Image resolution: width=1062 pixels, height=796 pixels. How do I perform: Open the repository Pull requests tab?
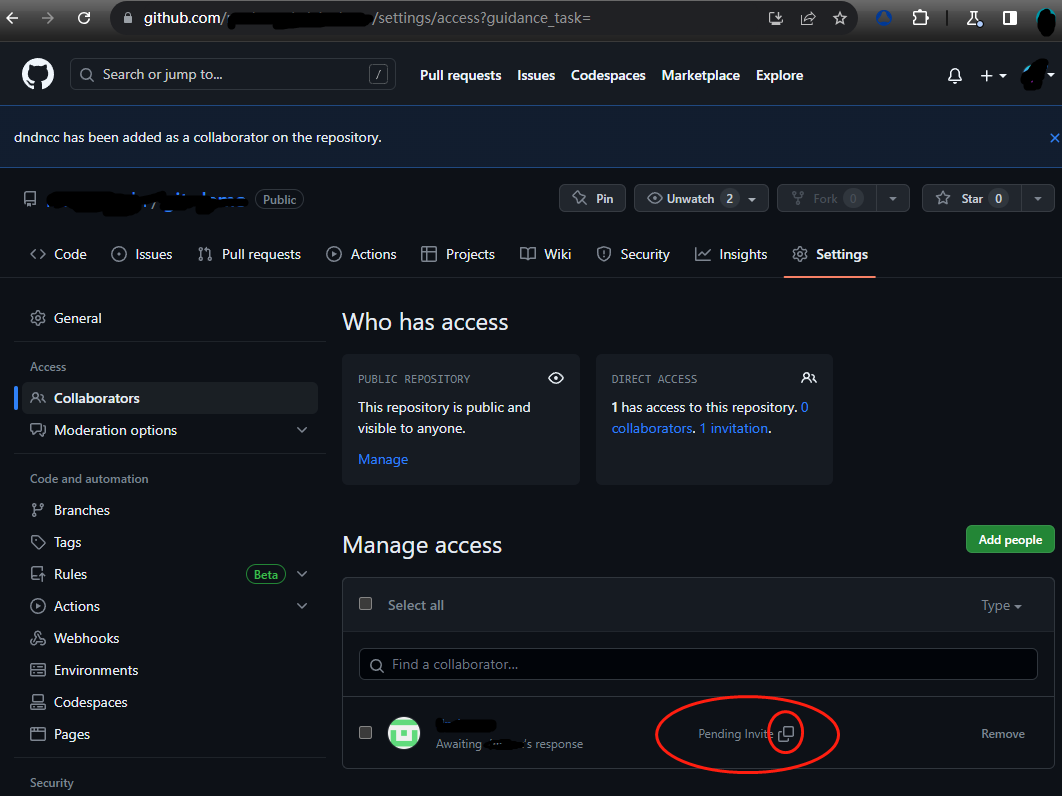249,254
